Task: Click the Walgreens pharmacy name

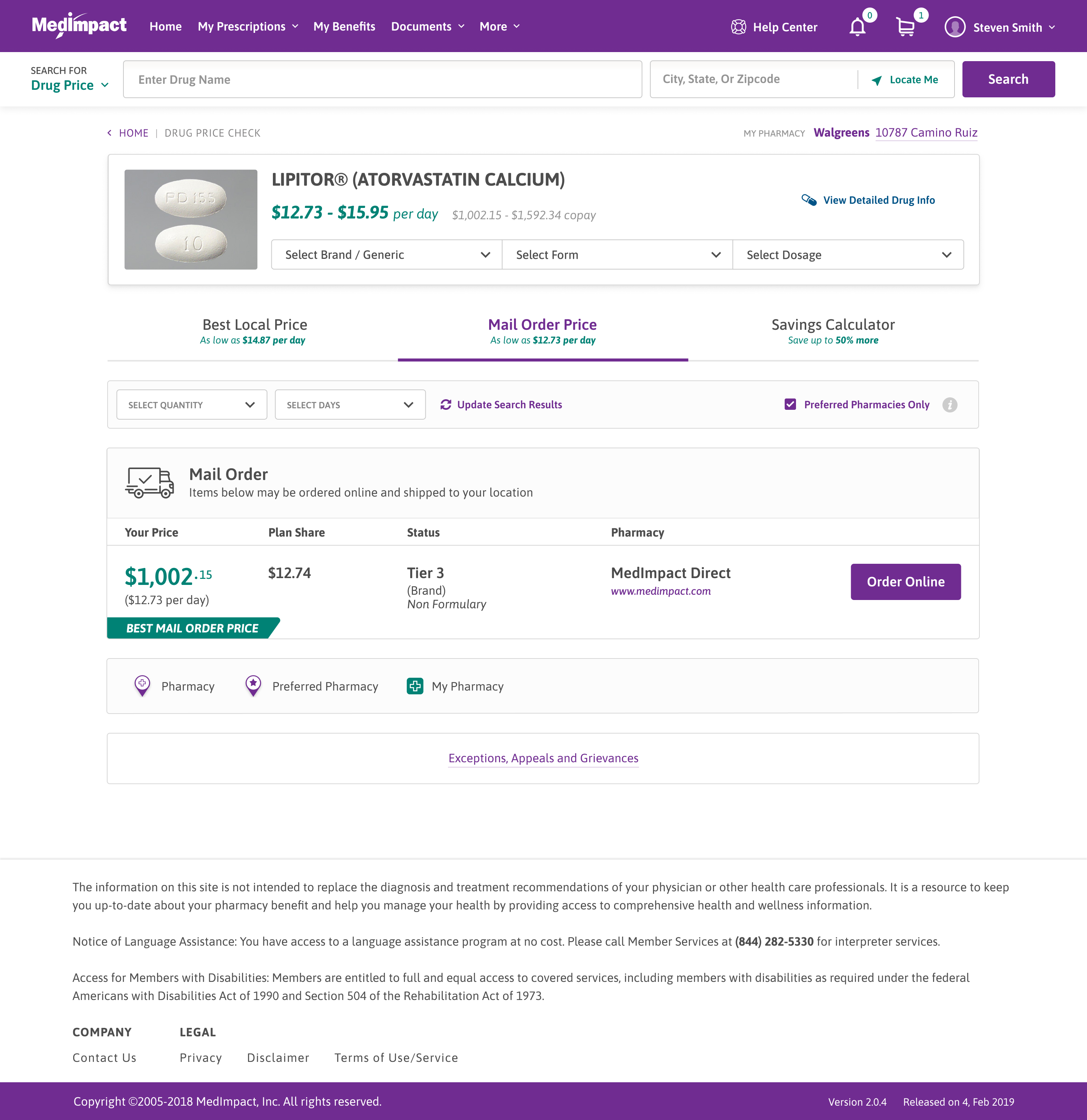Action: click(x=841, y=132)
